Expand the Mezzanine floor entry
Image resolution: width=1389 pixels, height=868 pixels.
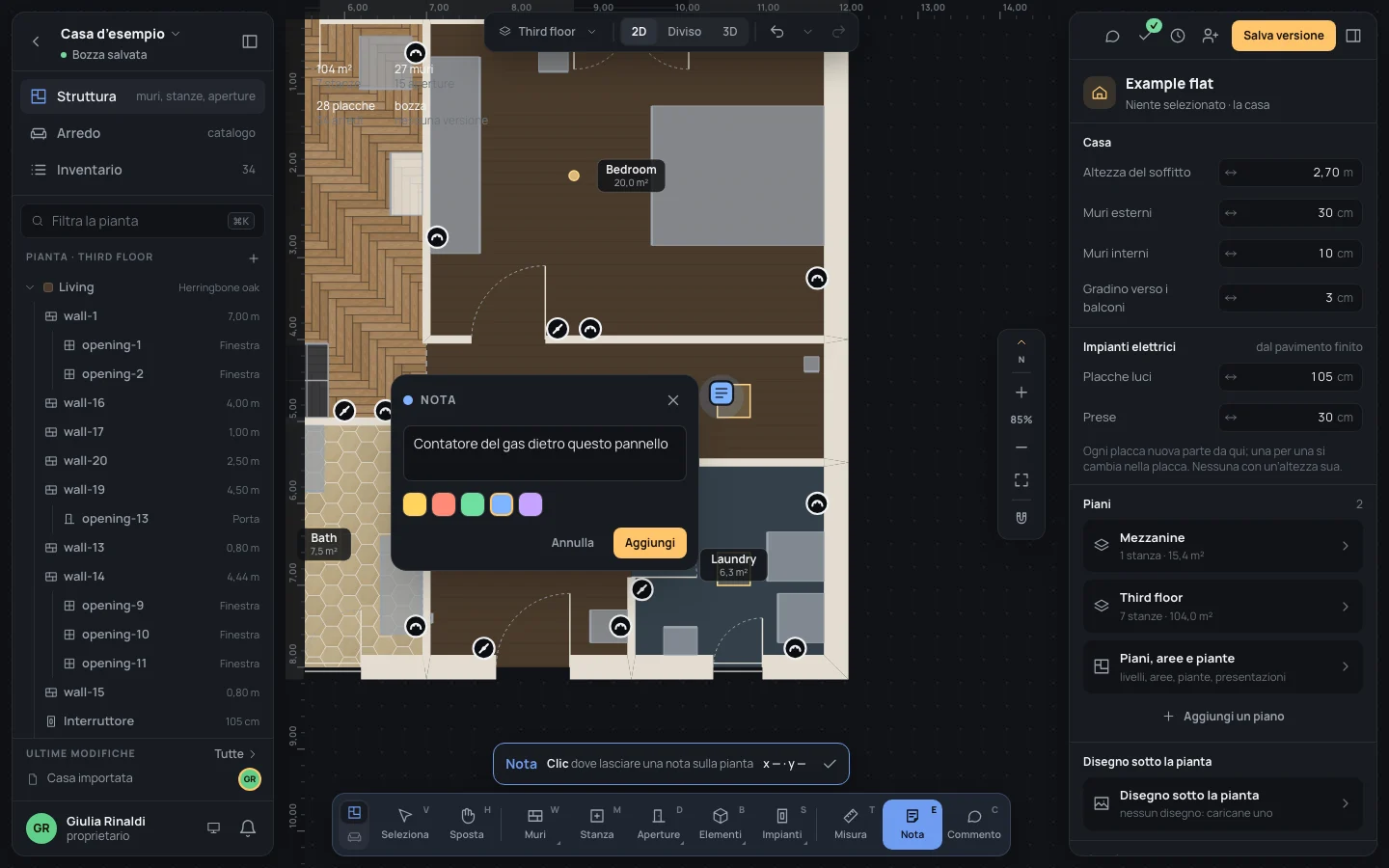point(1223,546)
